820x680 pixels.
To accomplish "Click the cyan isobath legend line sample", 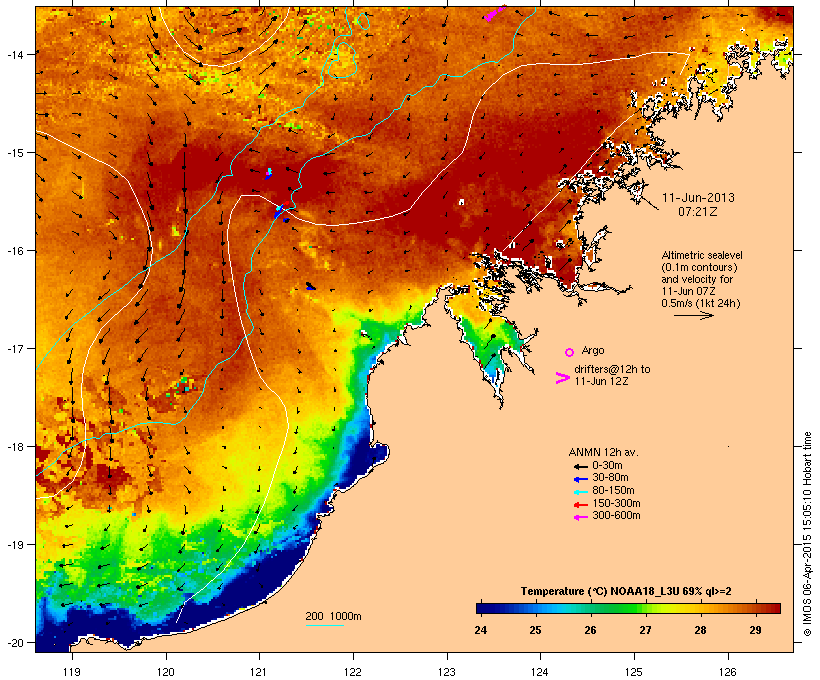I will [x=324, y=625].
